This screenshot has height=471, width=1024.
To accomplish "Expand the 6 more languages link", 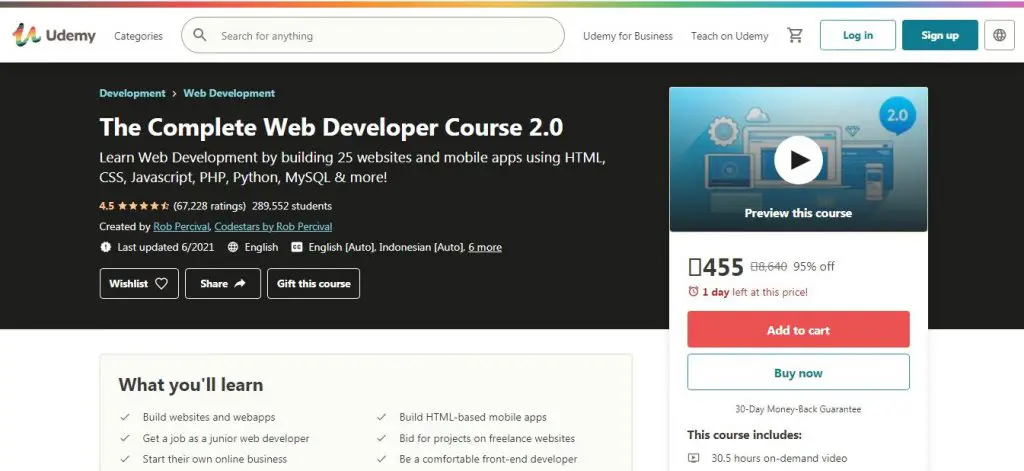I will click(484, 247).
